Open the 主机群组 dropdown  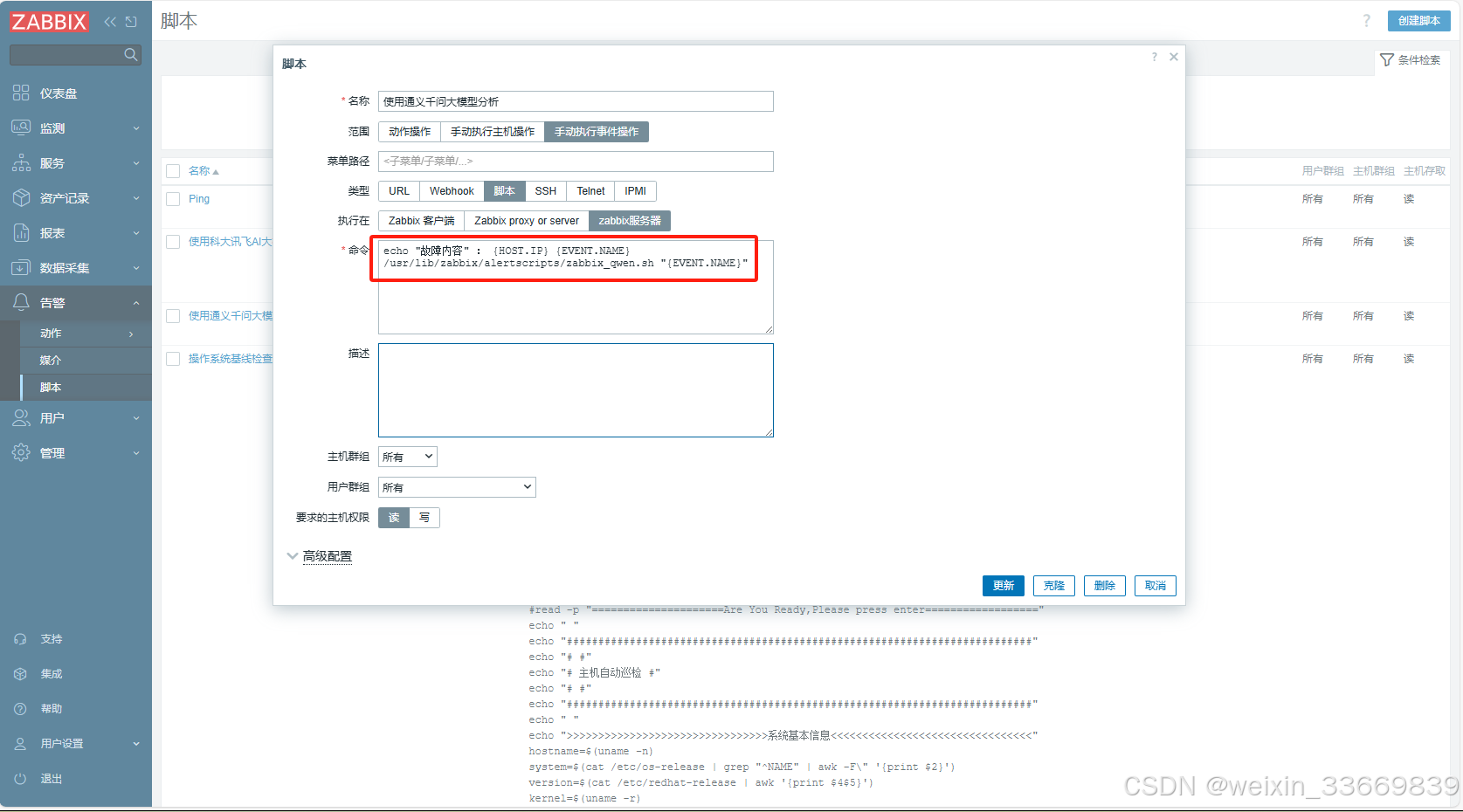point(408,457)
